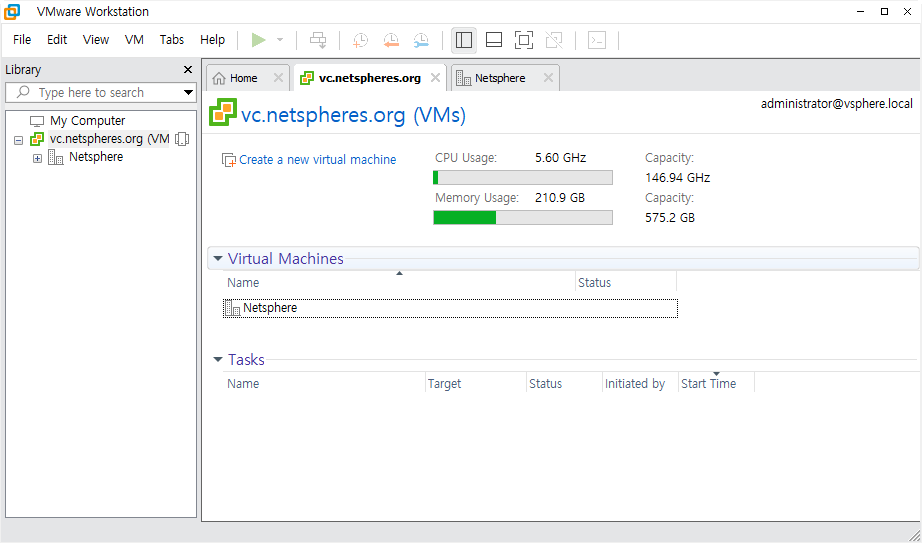Click the Memory Usage progress bar

coord(523,218)
